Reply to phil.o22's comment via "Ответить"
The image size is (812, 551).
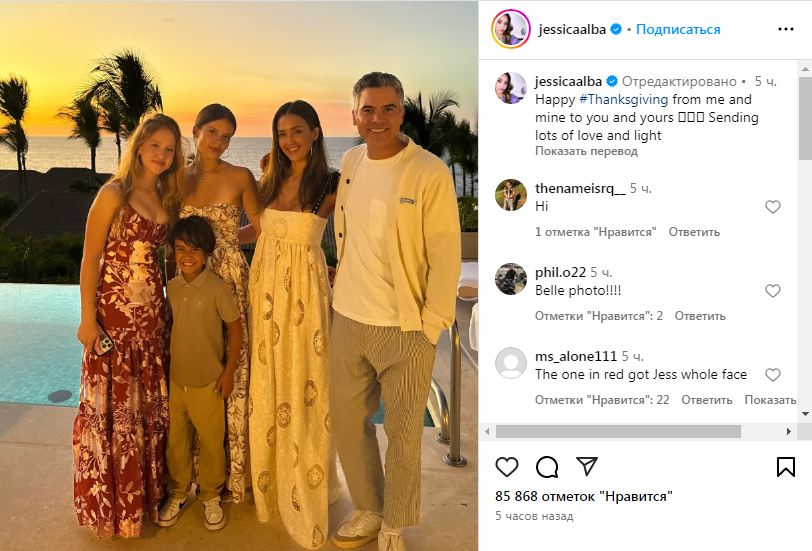click(700, 316)
